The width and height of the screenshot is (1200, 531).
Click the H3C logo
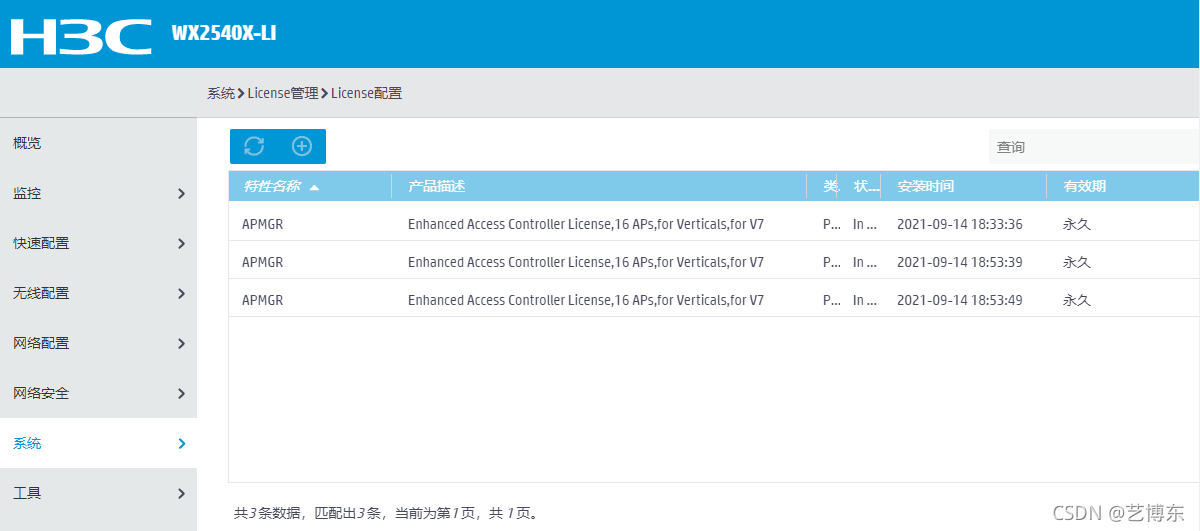tap(81, 35)
